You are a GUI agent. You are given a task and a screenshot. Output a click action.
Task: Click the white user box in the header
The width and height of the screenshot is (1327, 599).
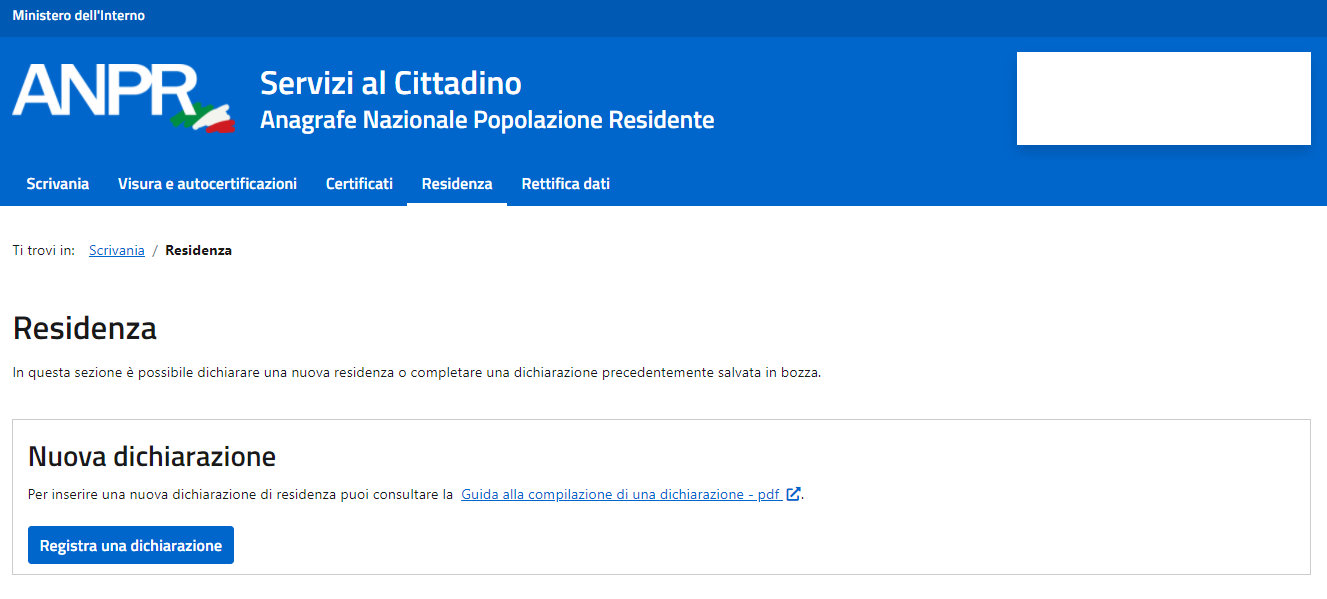click(x=1164, y=99)
